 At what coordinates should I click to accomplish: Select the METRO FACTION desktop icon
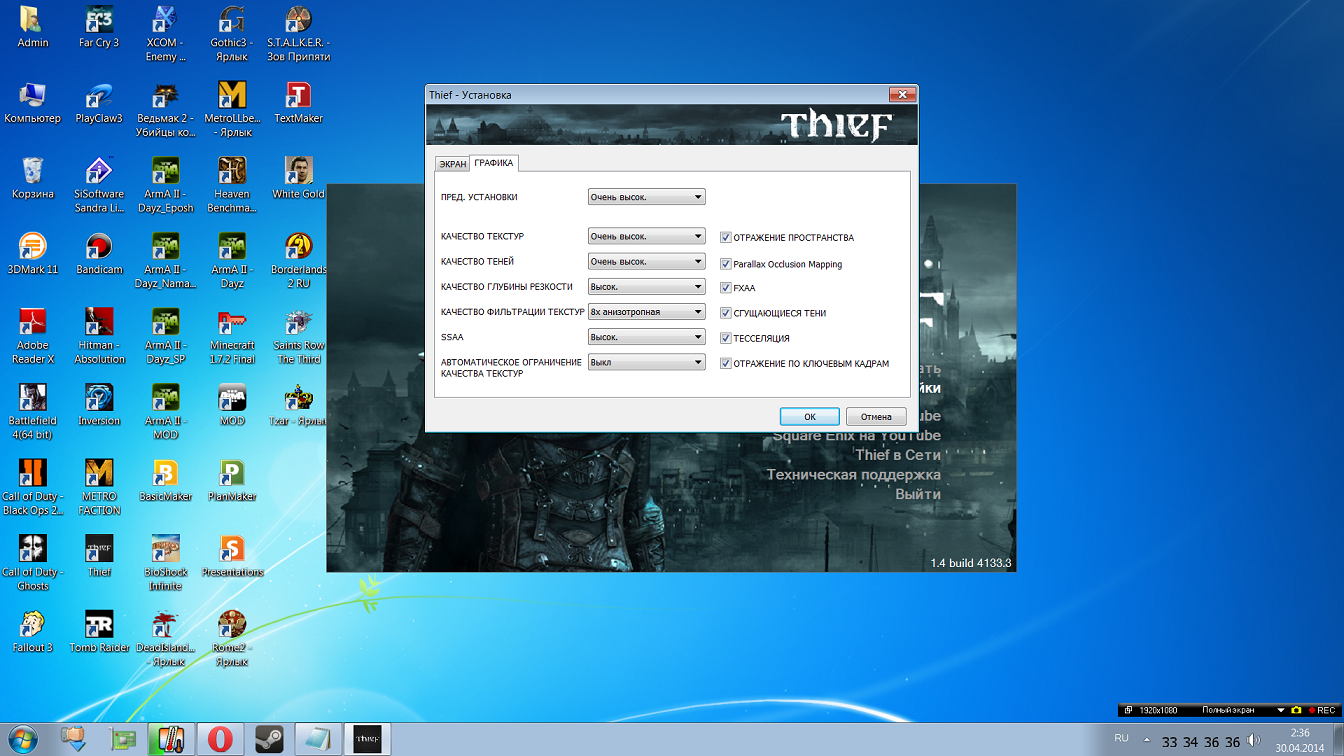click(99, 488)
